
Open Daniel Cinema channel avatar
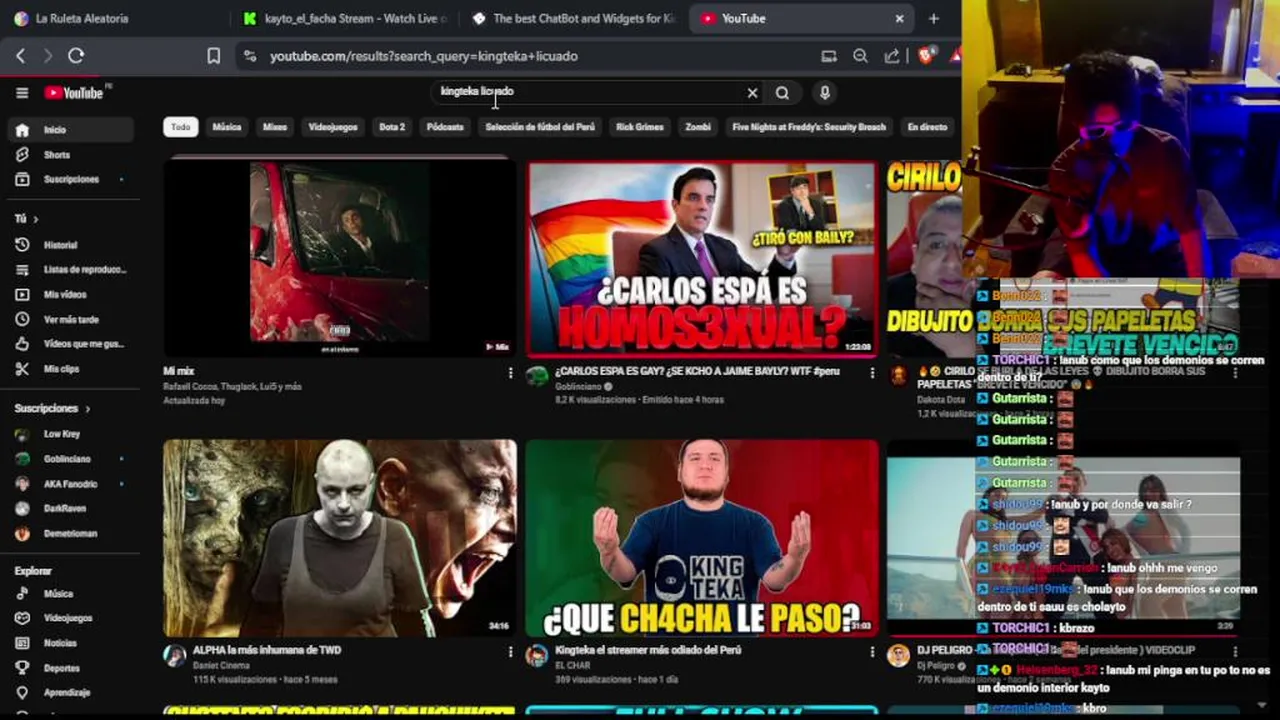175,655
